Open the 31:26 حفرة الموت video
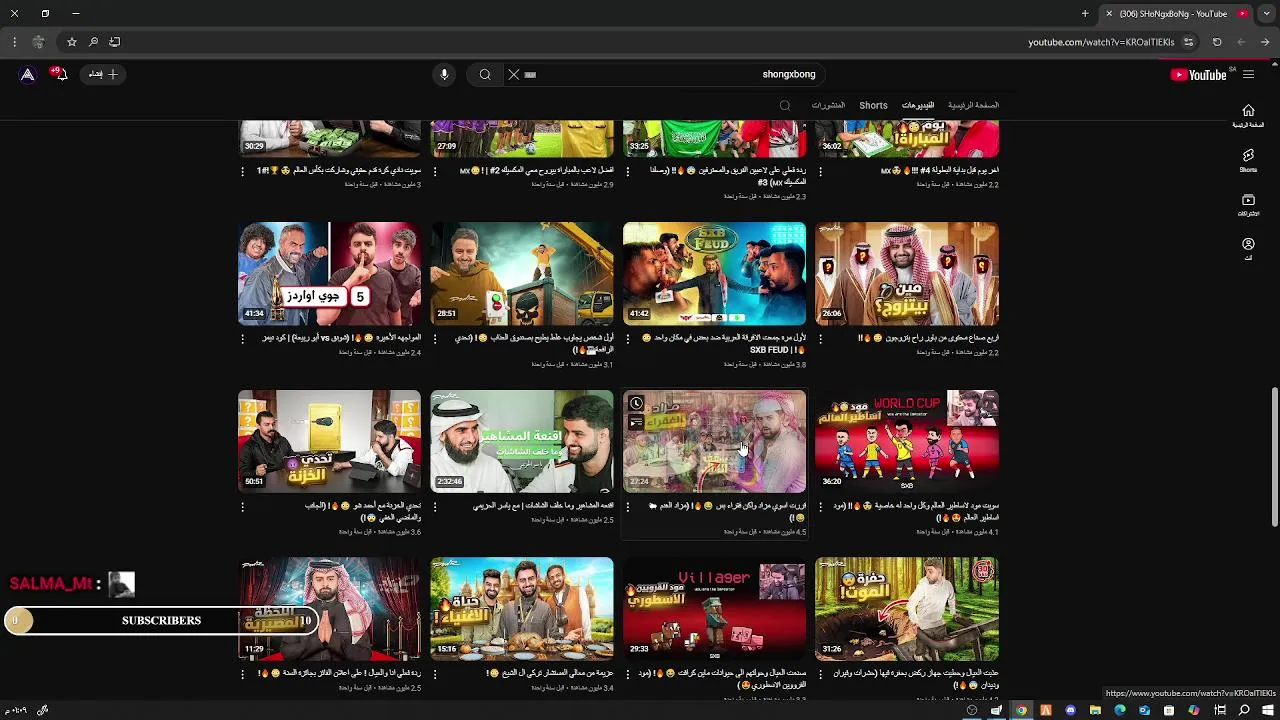This screenshot has height=720, width=1280. tap(907, 608)
